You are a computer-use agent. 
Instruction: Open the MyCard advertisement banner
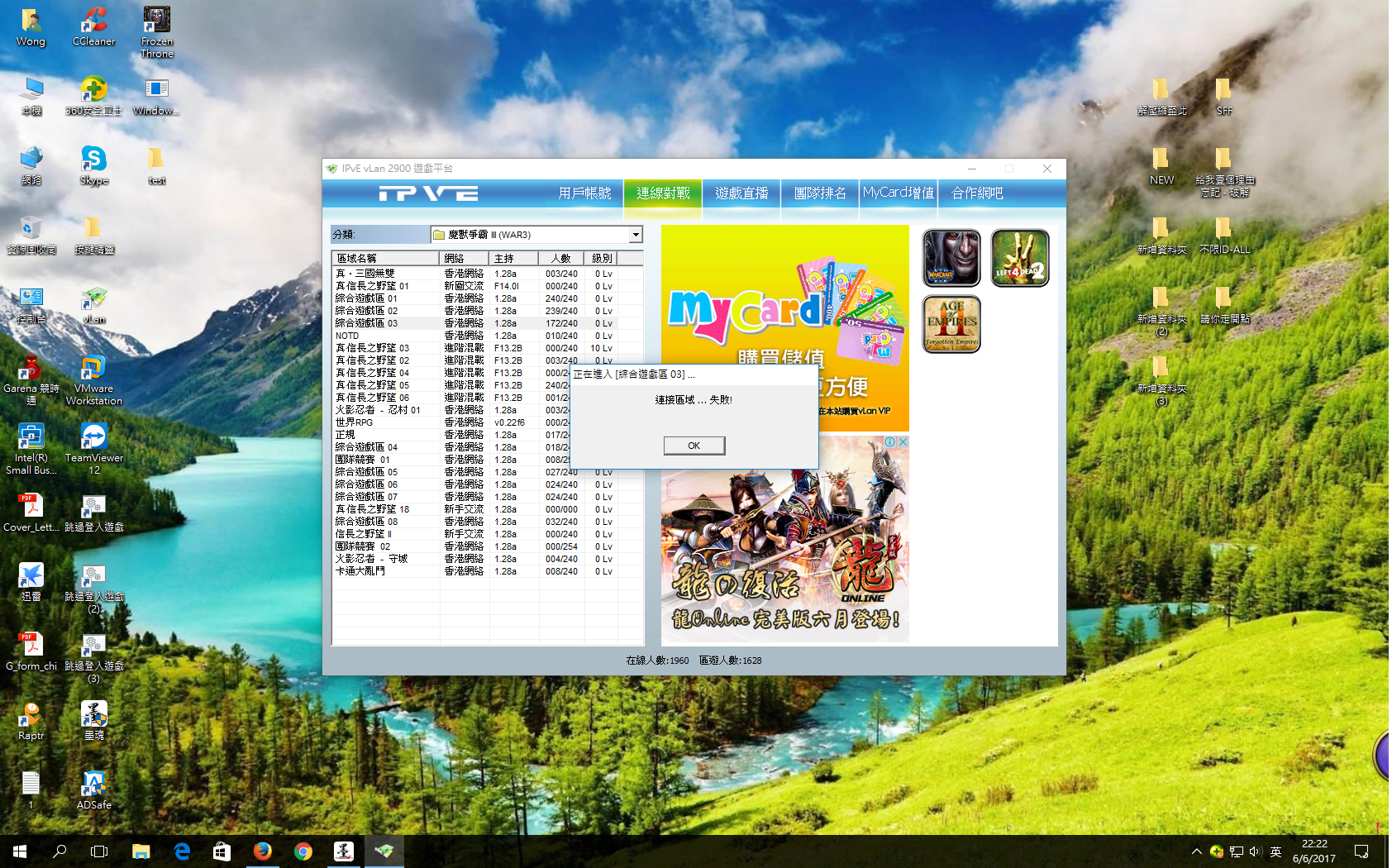[784, 327]
